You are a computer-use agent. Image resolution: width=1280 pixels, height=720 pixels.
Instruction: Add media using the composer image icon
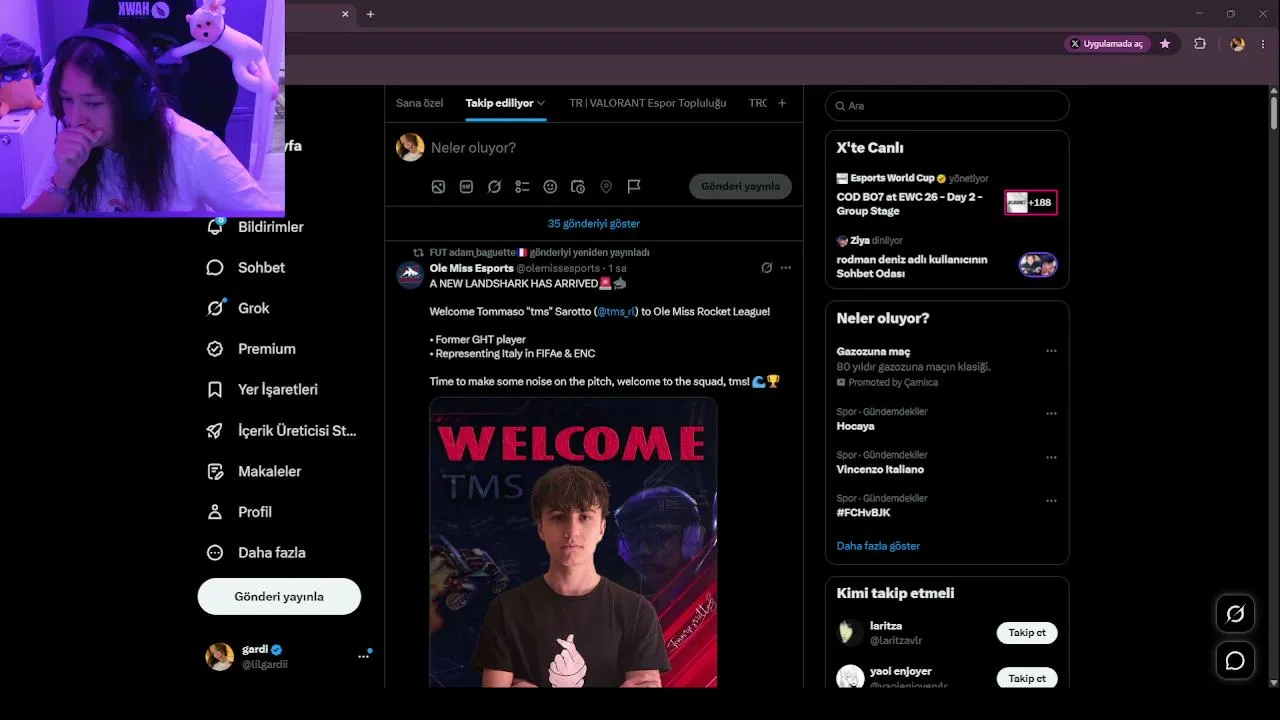pos(438,187)
